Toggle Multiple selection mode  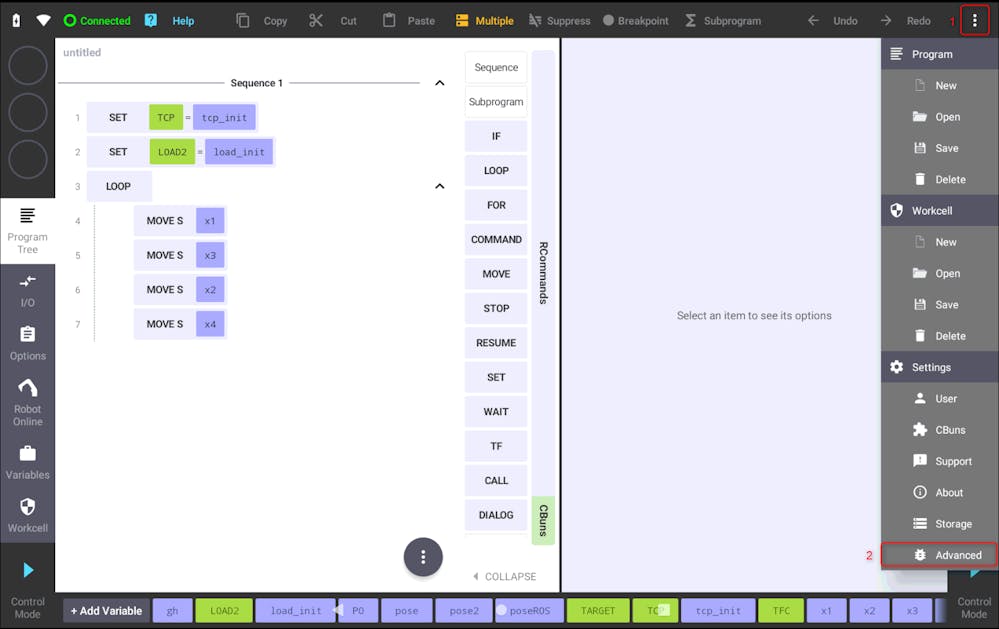point(484,20)
